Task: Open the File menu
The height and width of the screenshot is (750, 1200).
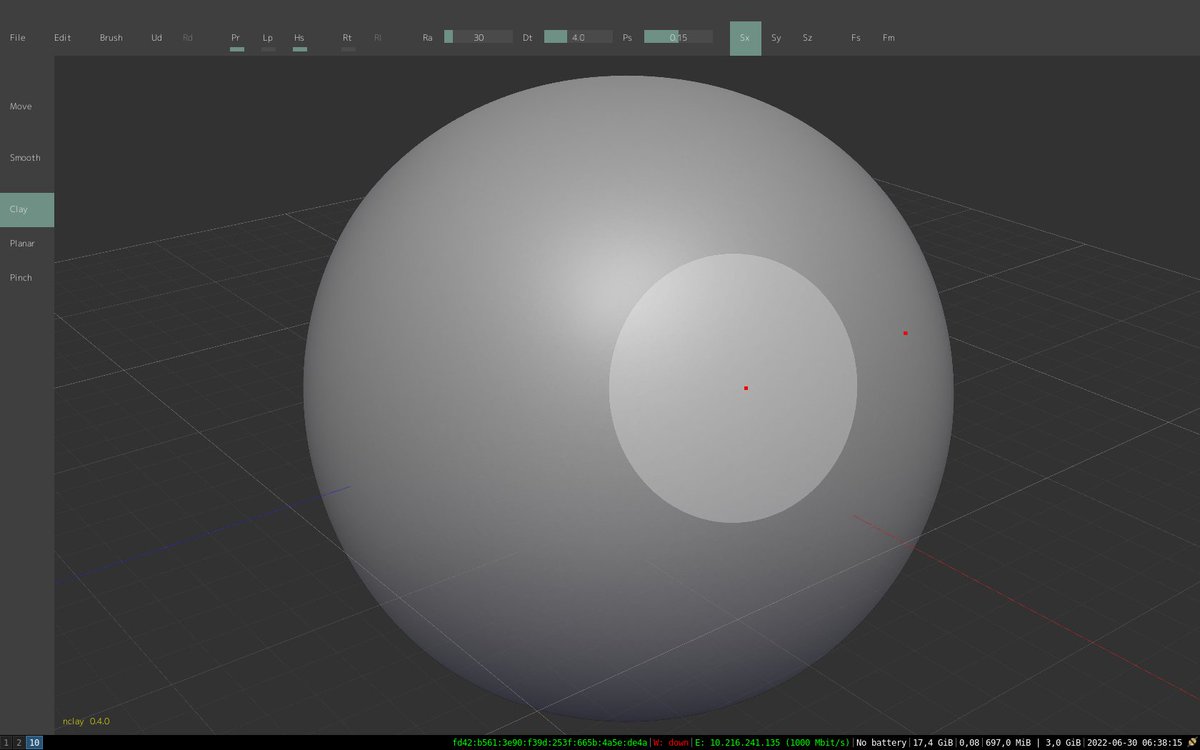Action: tap(16, 37)
